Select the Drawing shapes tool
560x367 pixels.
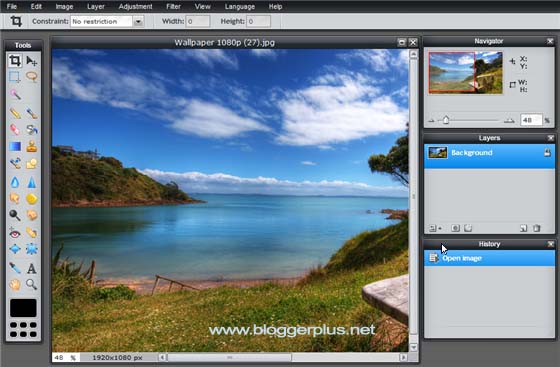pos(31,164)
